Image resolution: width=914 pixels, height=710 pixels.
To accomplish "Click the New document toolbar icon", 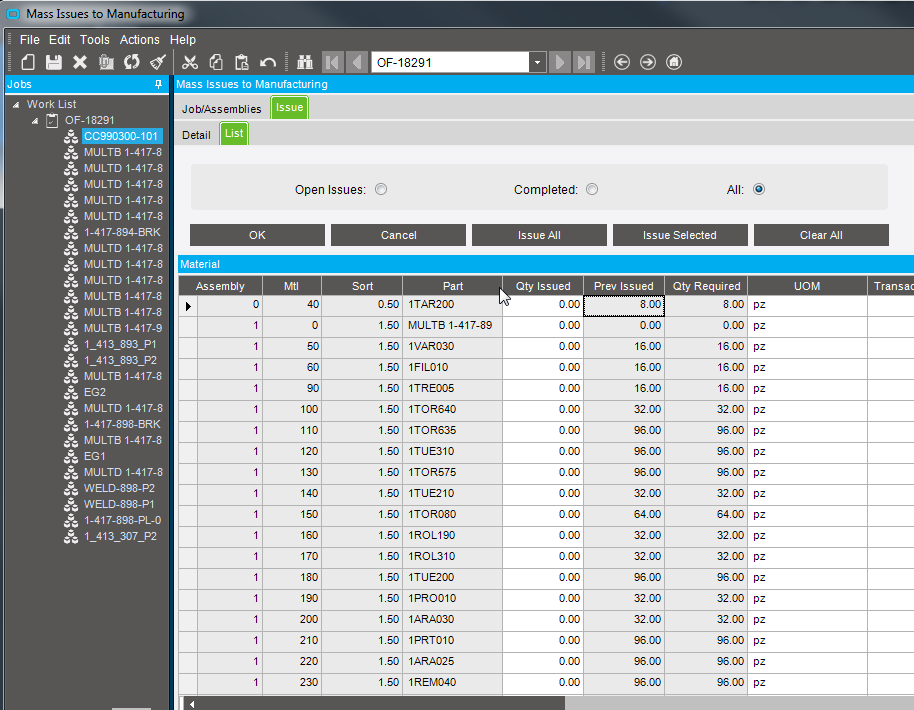I will coord(28,62).
